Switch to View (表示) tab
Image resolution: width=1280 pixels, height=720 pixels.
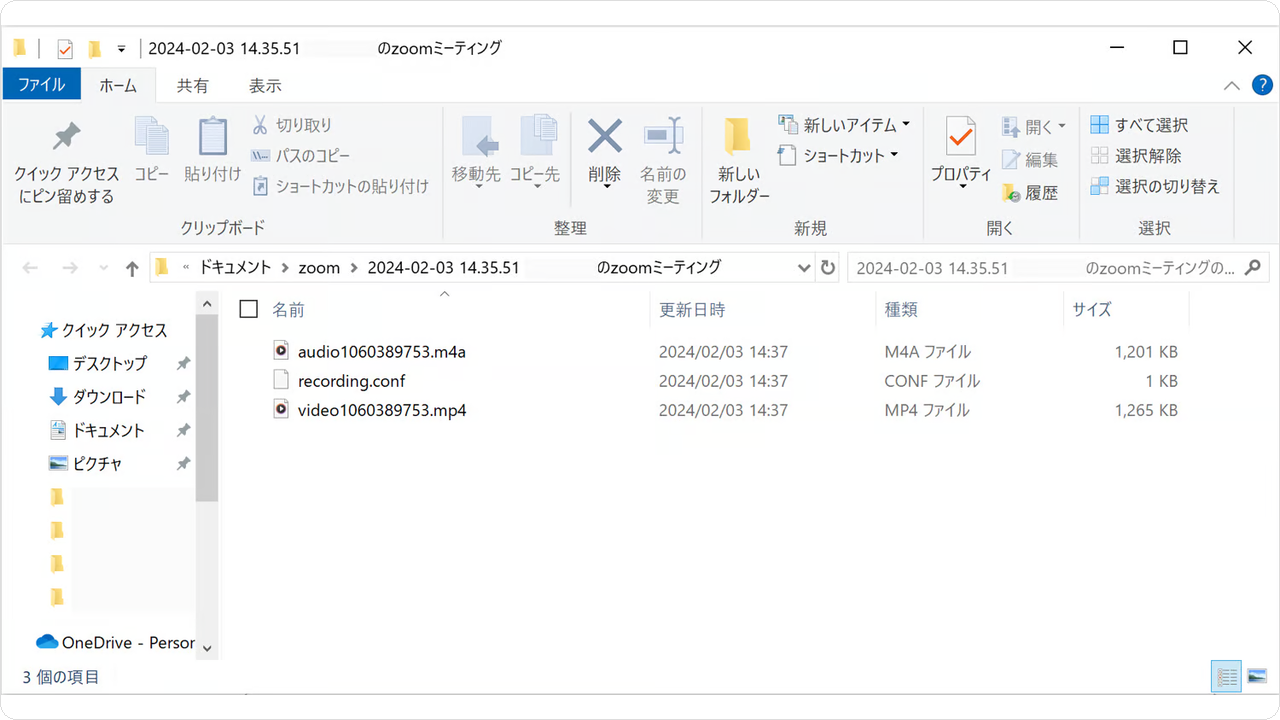pyautogui.click(x=265, y=85)
